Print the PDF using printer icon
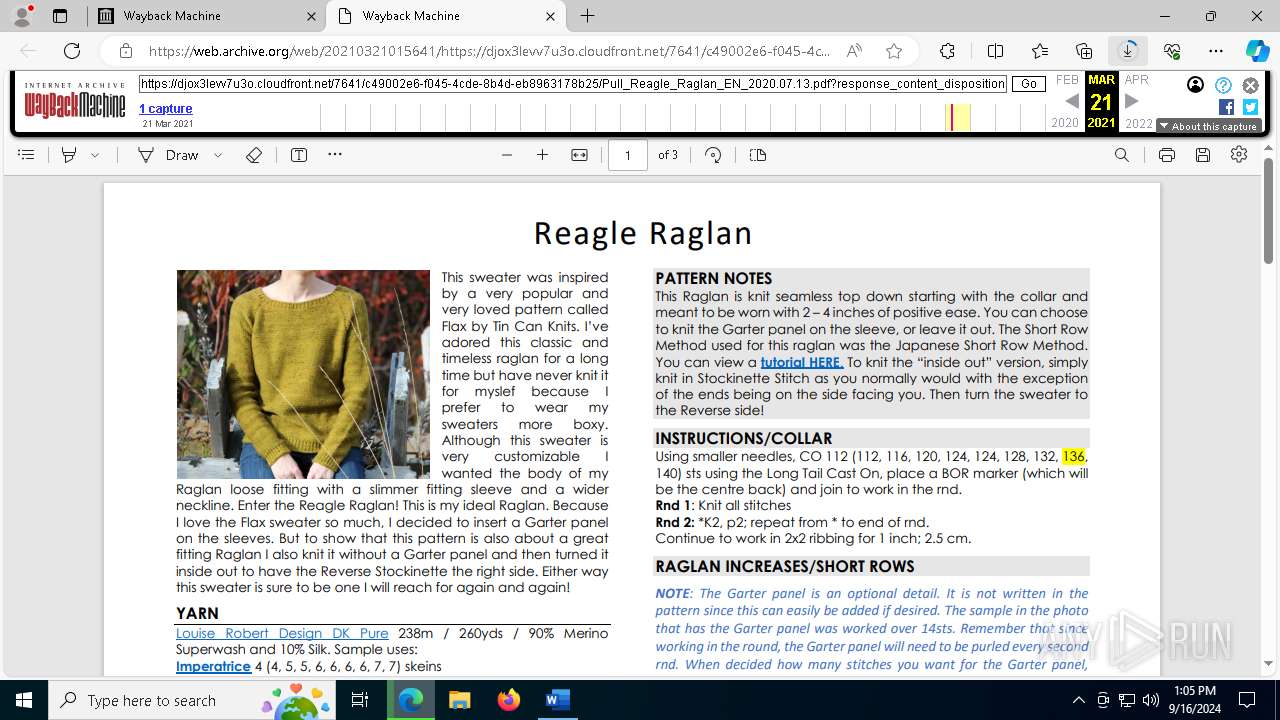The image size is (1280, 720). [x=1166, y=155]
